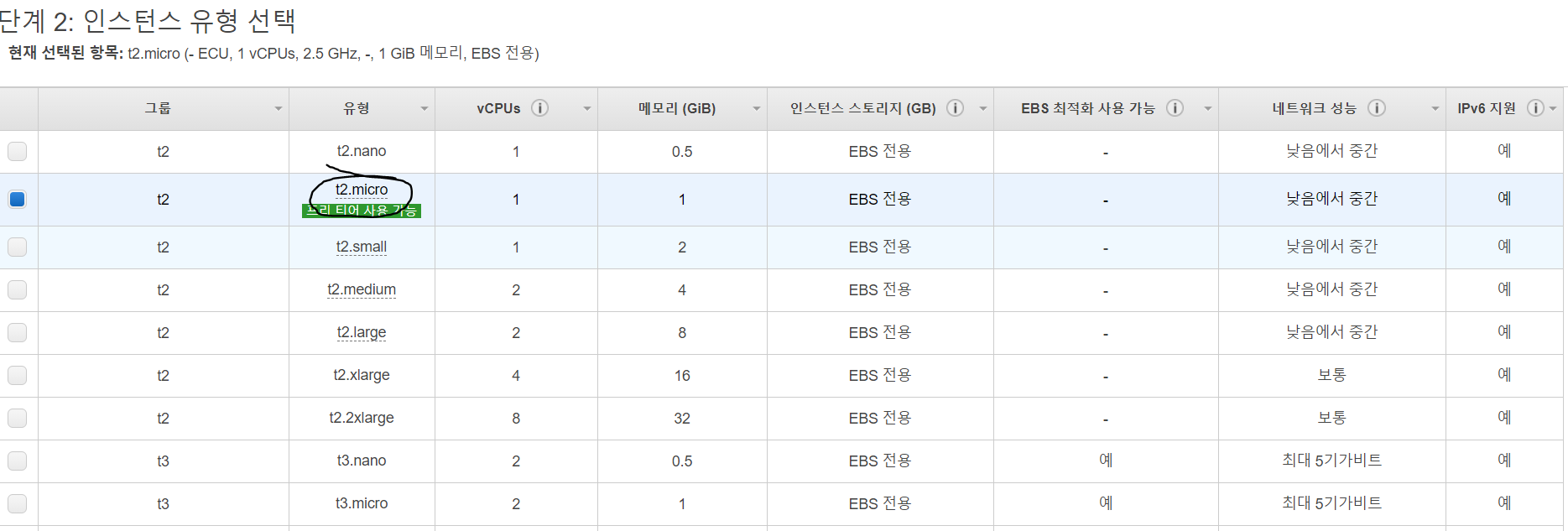
Task: Click the t2.medium type link
Action: [x=362, y=289]
